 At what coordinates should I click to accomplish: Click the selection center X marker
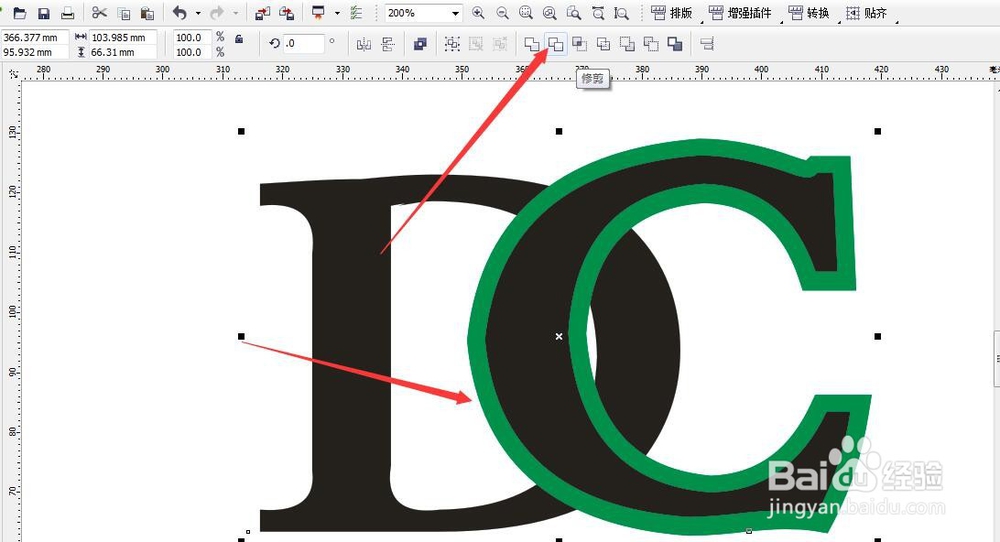tap(559, 336)
